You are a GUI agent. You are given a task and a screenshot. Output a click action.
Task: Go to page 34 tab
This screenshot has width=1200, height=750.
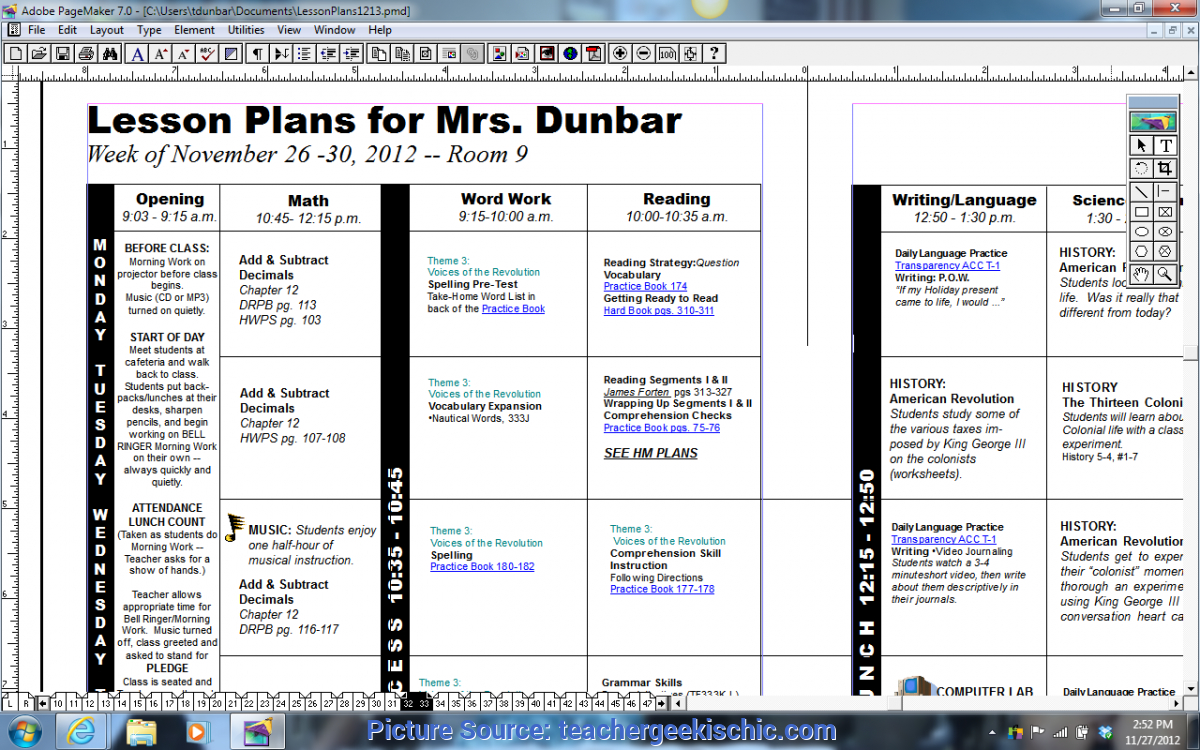[441, 703]
